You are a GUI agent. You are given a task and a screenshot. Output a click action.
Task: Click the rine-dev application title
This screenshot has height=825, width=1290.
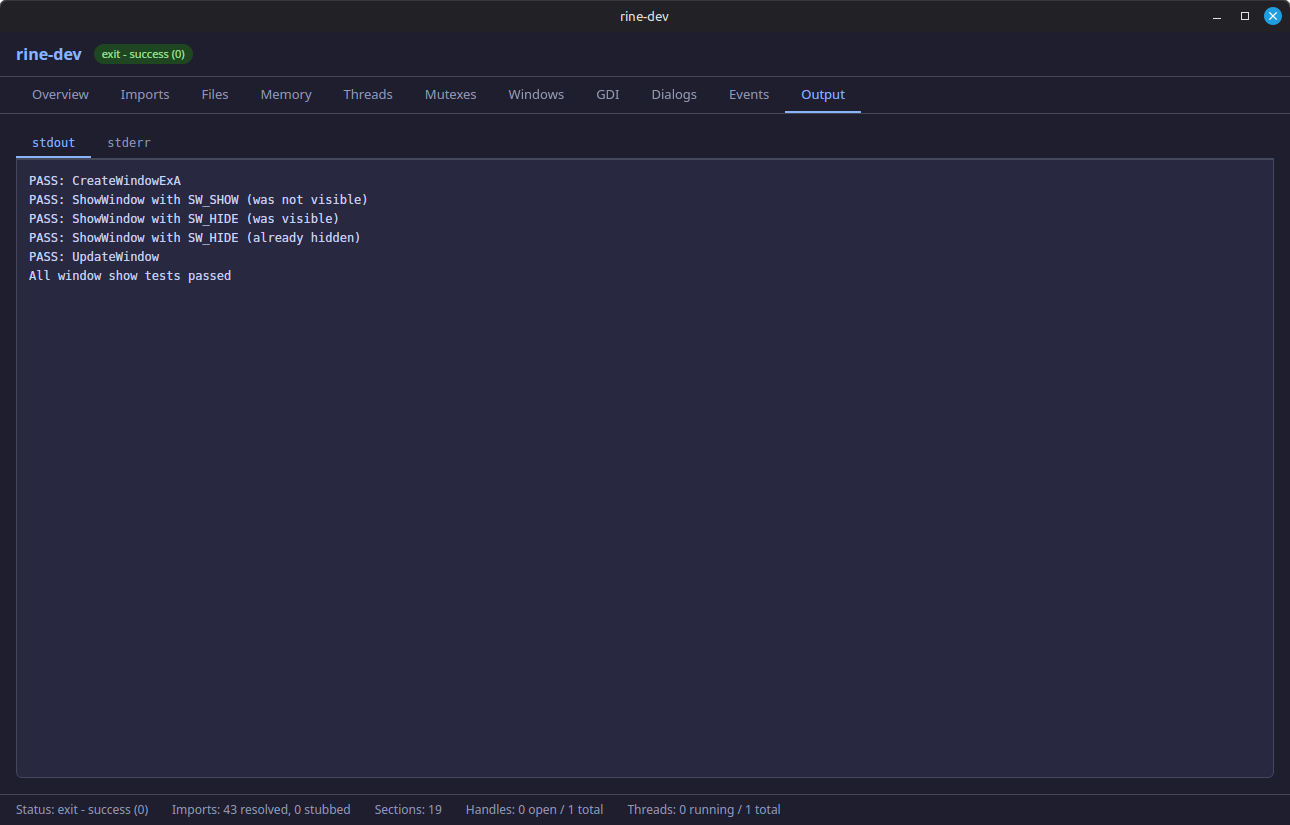point(48,54)
